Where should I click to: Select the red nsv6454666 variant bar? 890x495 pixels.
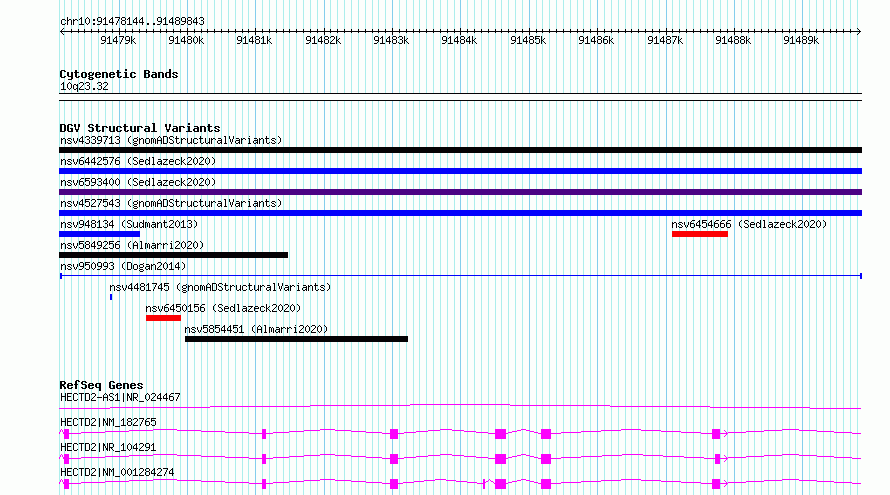[699, 235]
